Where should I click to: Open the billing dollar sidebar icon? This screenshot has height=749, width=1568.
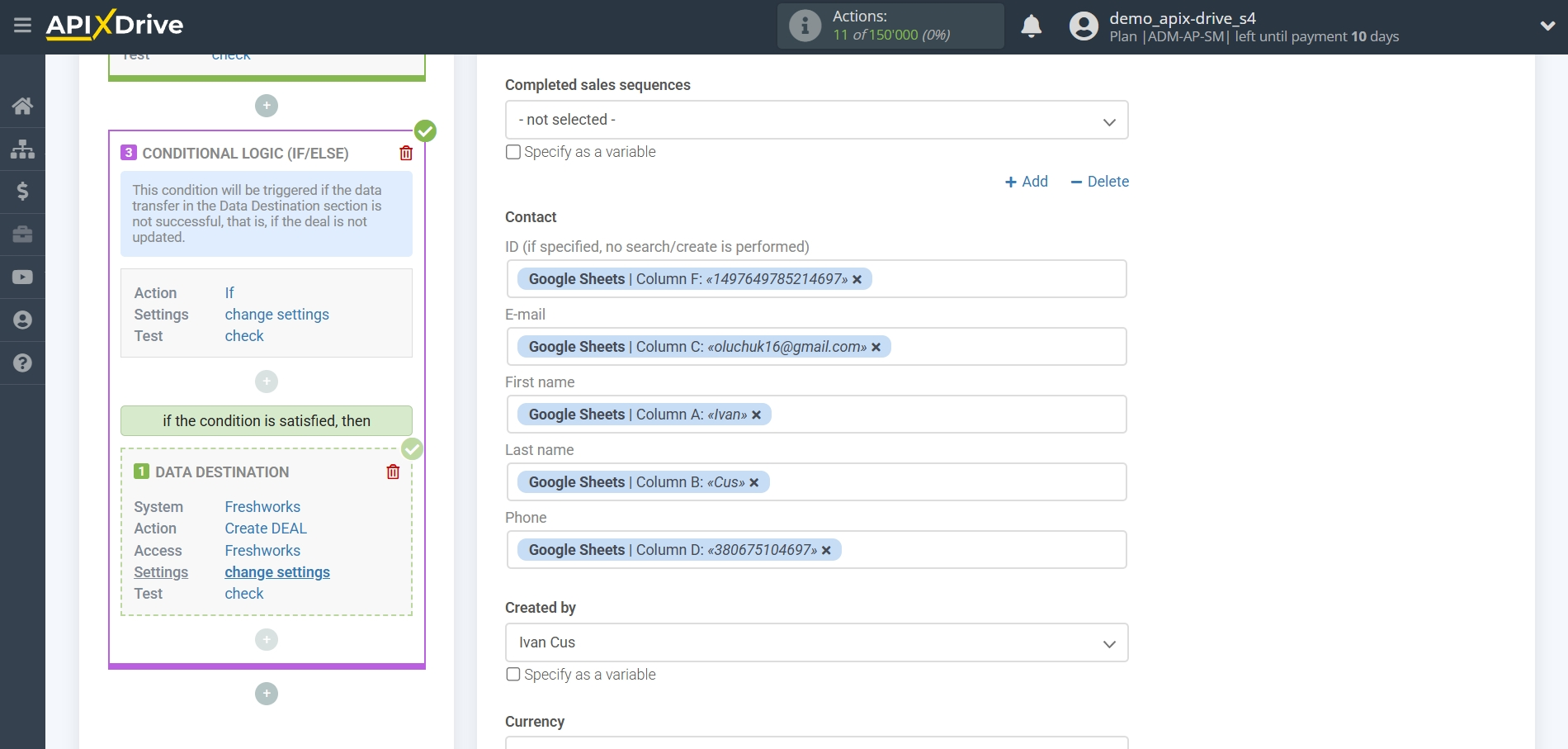click(22, 192)
